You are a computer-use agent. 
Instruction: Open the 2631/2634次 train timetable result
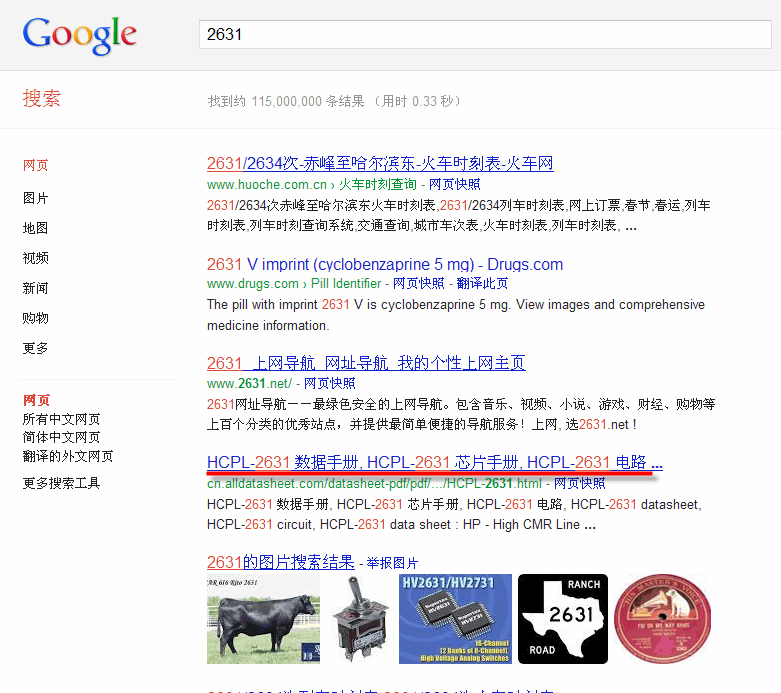click(380, 163)
